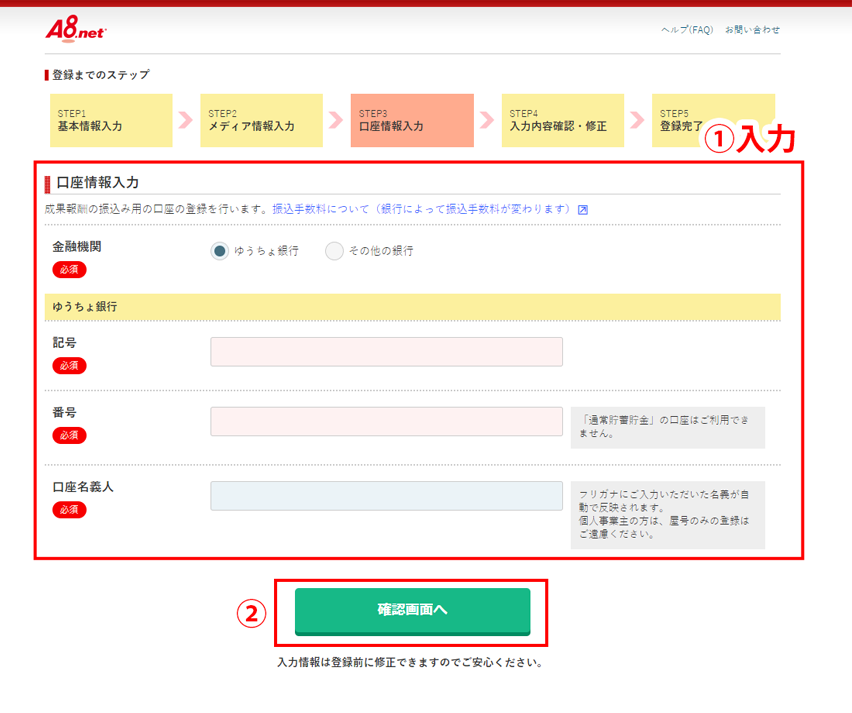Go to STEP2 メディア情報入力

[x=261, y=121]
